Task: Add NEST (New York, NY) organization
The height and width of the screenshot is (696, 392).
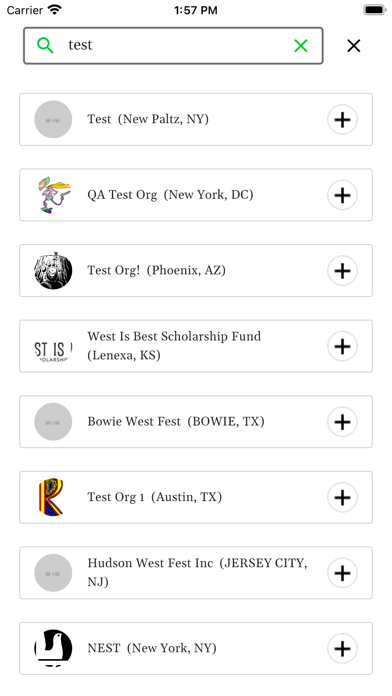Action: (x=342, y=649)
